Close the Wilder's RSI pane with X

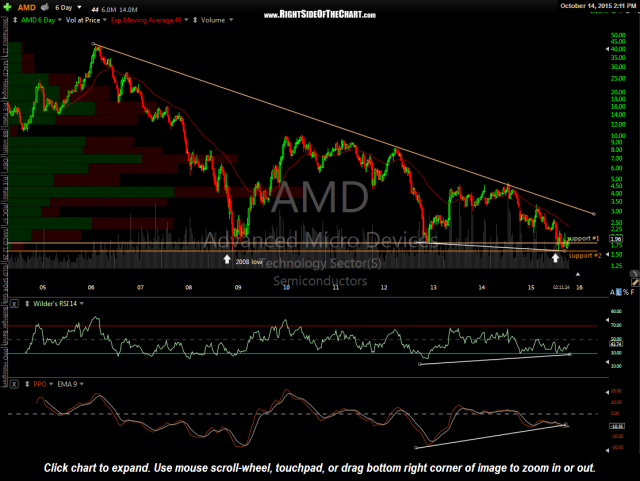(14, 304)
